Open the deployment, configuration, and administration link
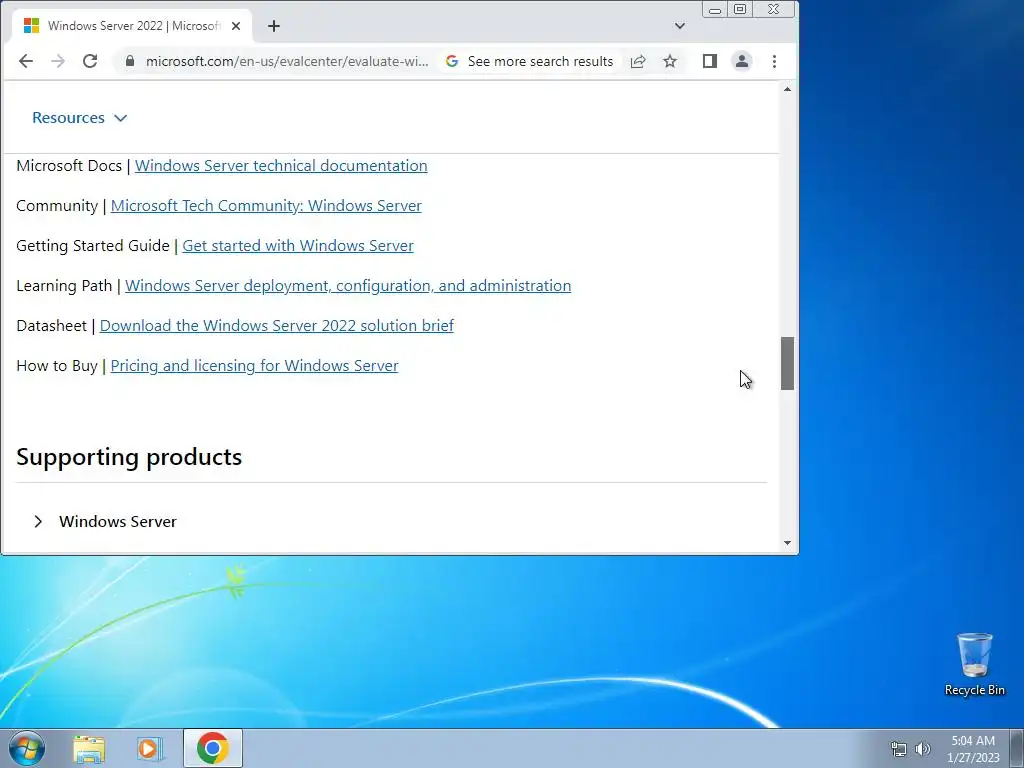Screen dimensions: 1024x768 click(x=348, y=285)
